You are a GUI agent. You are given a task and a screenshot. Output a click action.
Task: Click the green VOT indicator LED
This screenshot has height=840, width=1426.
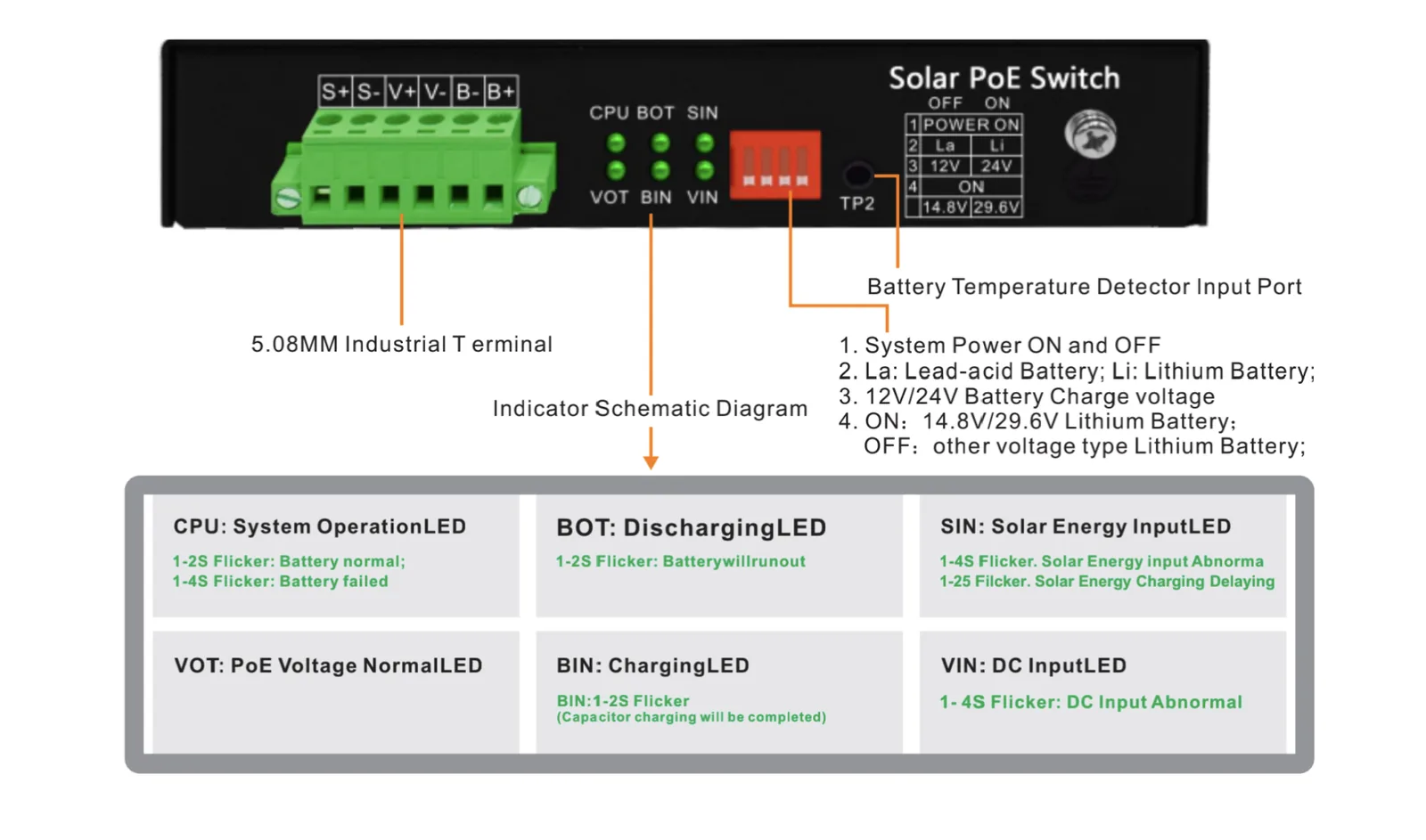coord(616,170)
